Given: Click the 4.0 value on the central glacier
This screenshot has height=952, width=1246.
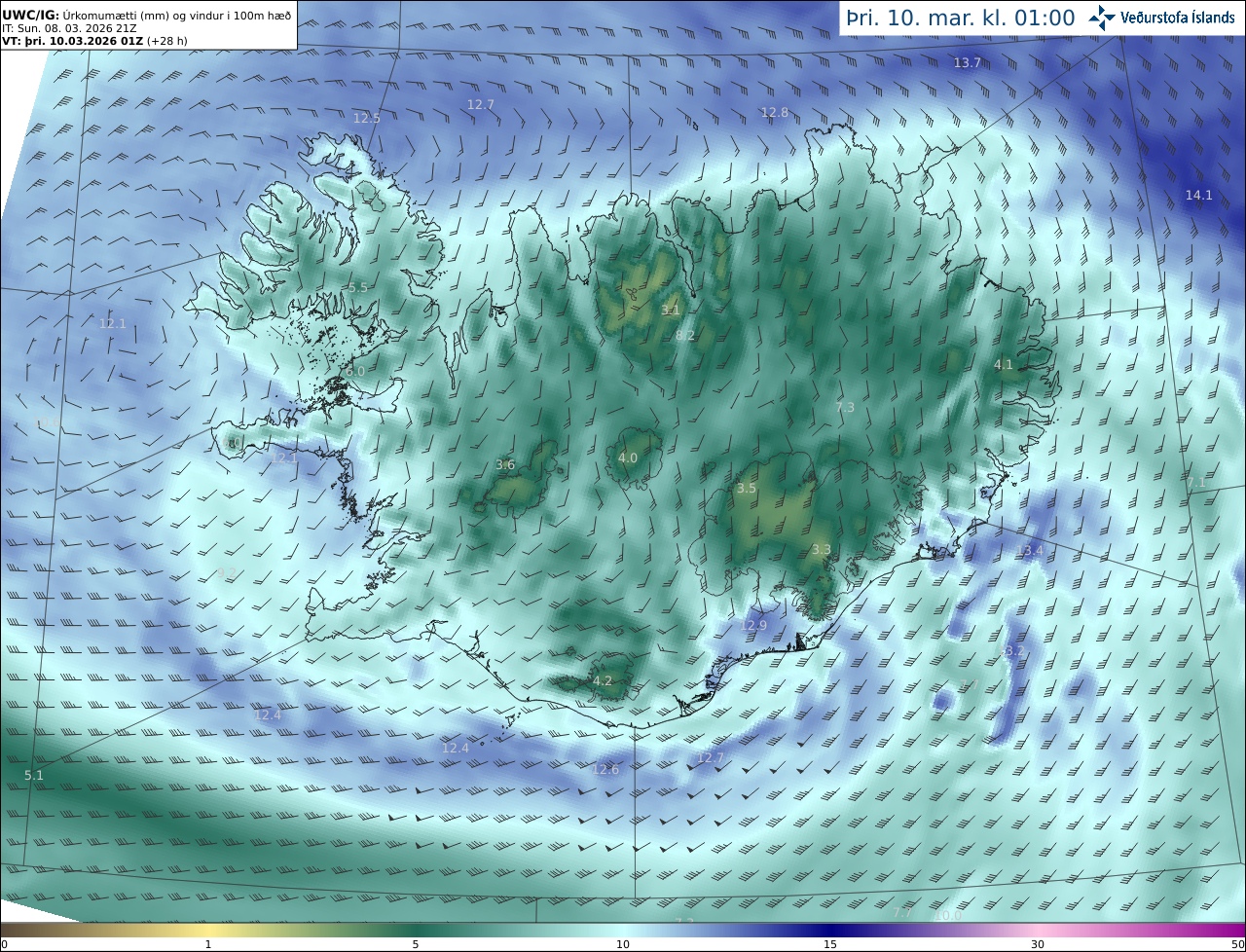Looking at the screenshot, I should click(628, 458).
